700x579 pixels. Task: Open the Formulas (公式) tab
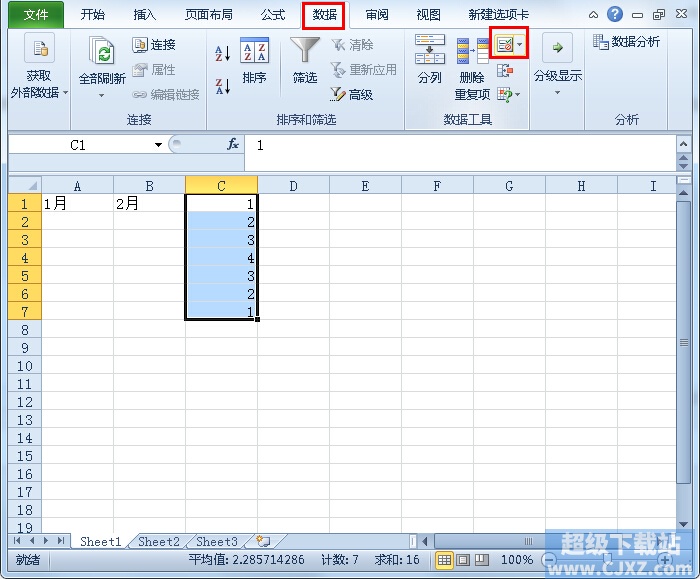[x=272, y=15]
